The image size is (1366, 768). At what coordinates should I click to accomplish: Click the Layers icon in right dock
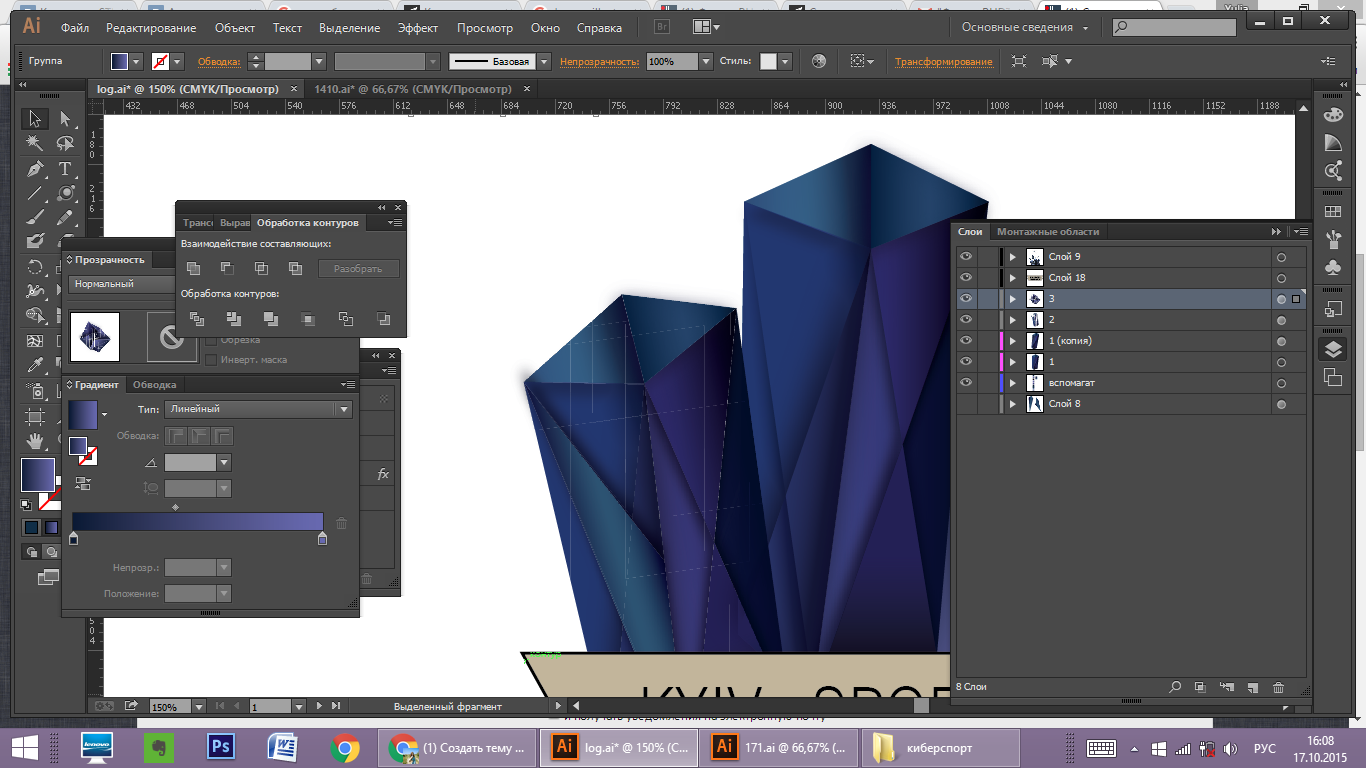(x=1332, y=349)
